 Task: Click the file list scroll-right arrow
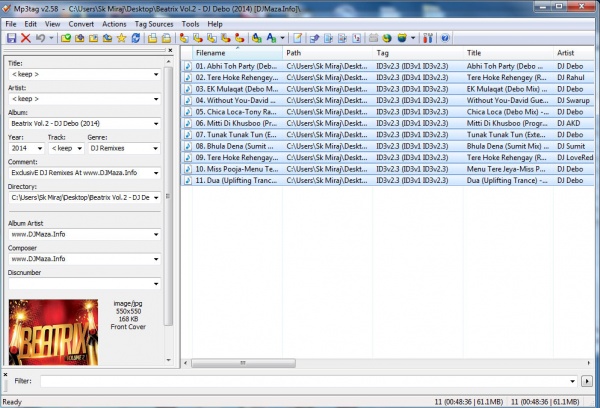pyautogui.click(x=589, y=363)
